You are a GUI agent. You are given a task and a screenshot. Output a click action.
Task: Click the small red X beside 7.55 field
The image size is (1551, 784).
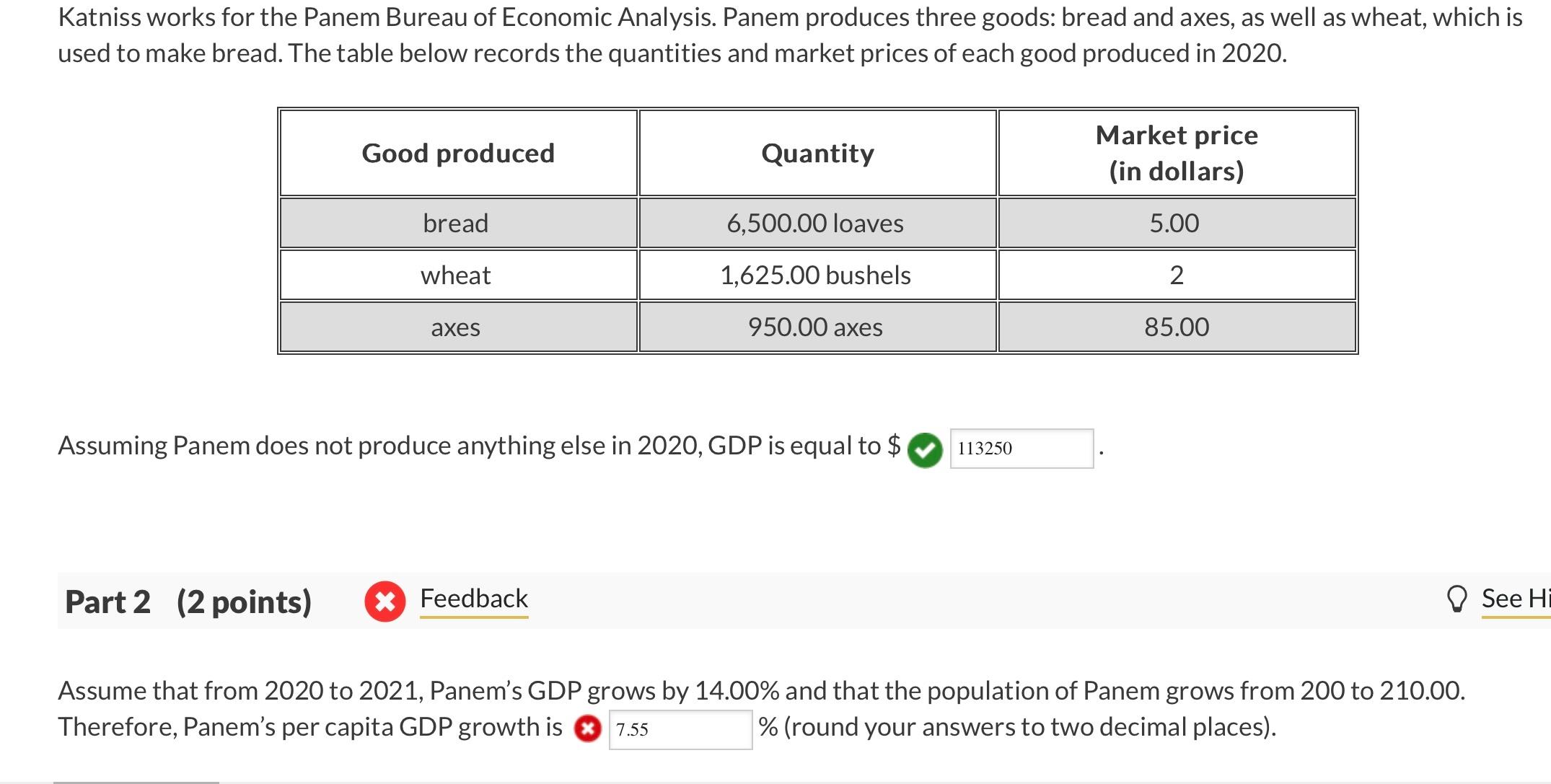588,729
